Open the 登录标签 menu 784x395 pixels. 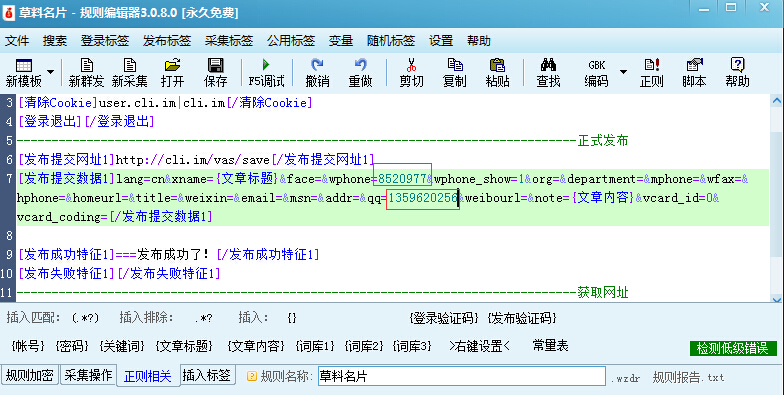[x=104, y=40]
